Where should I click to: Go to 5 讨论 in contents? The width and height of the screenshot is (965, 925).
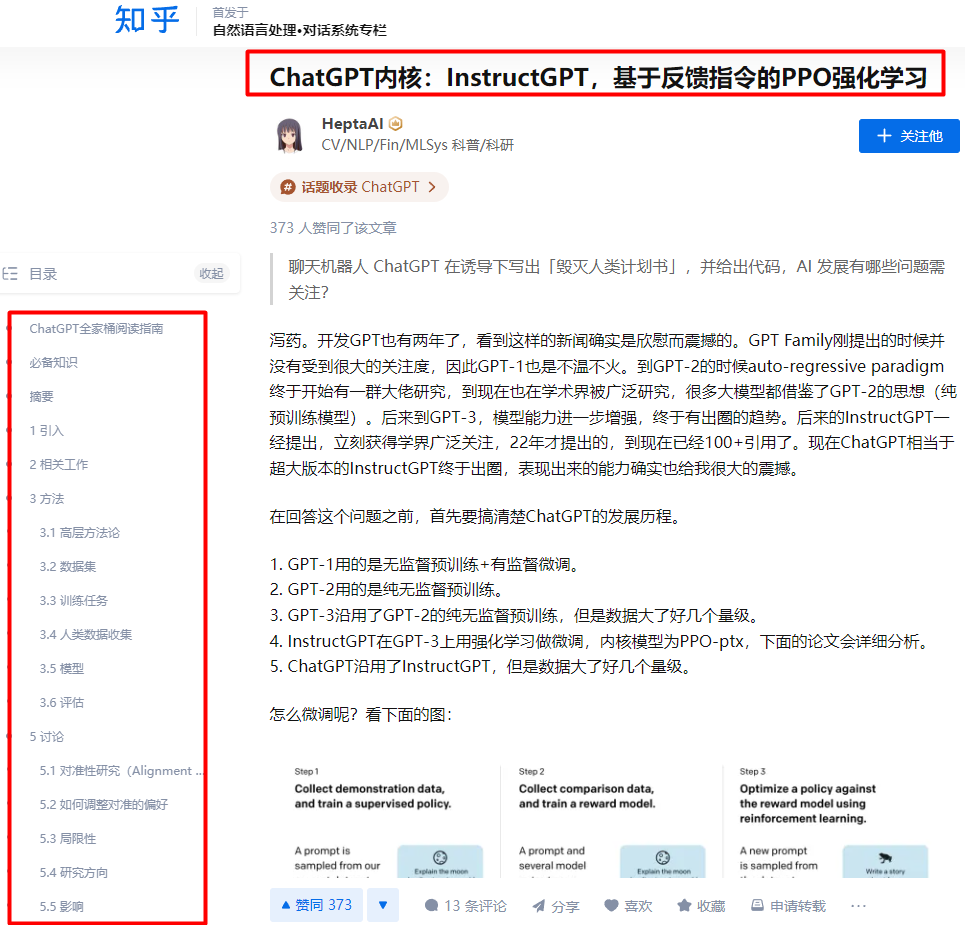(x=47, y=737)
